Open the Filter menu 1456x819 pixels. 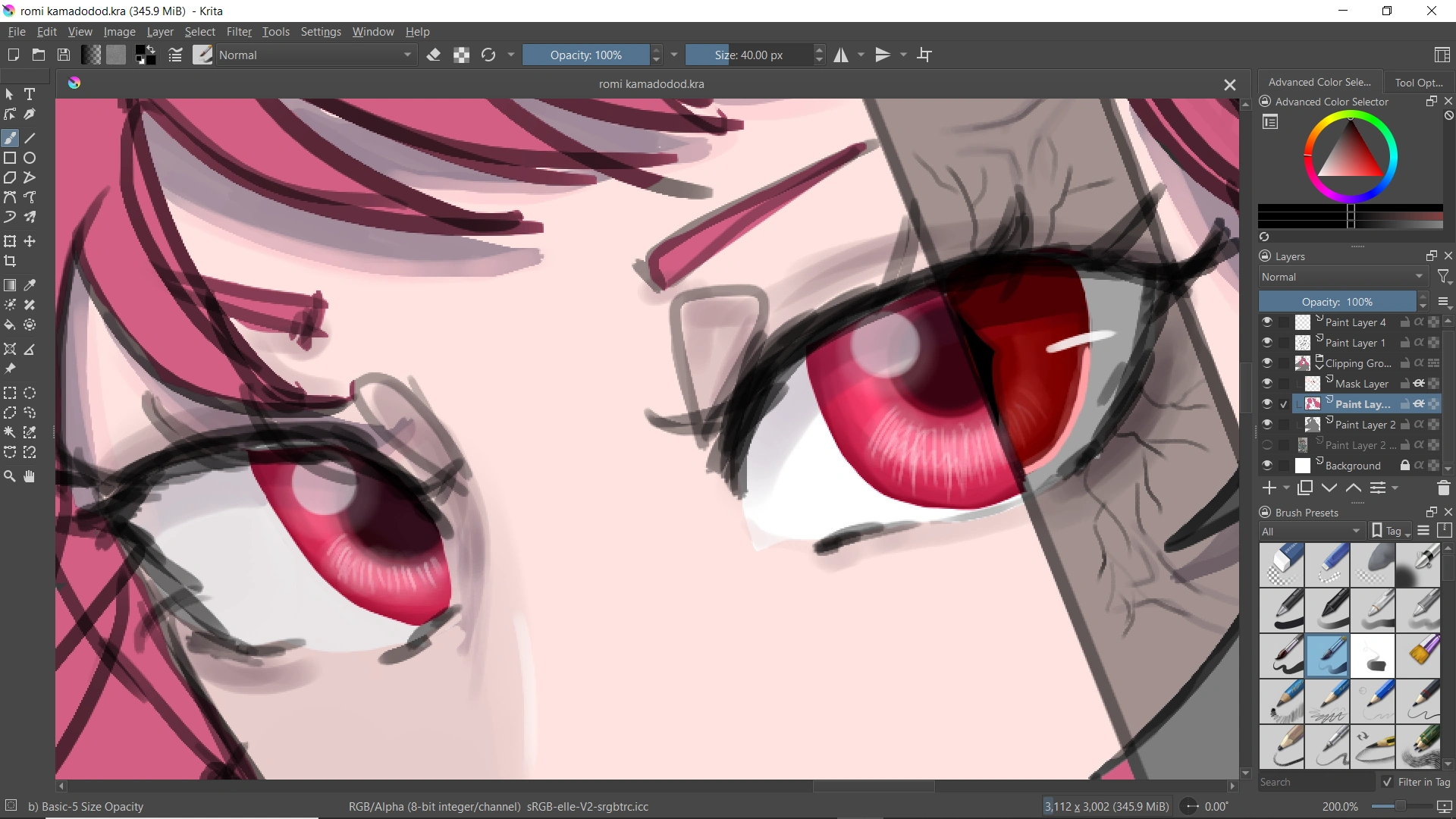(238, 32)
